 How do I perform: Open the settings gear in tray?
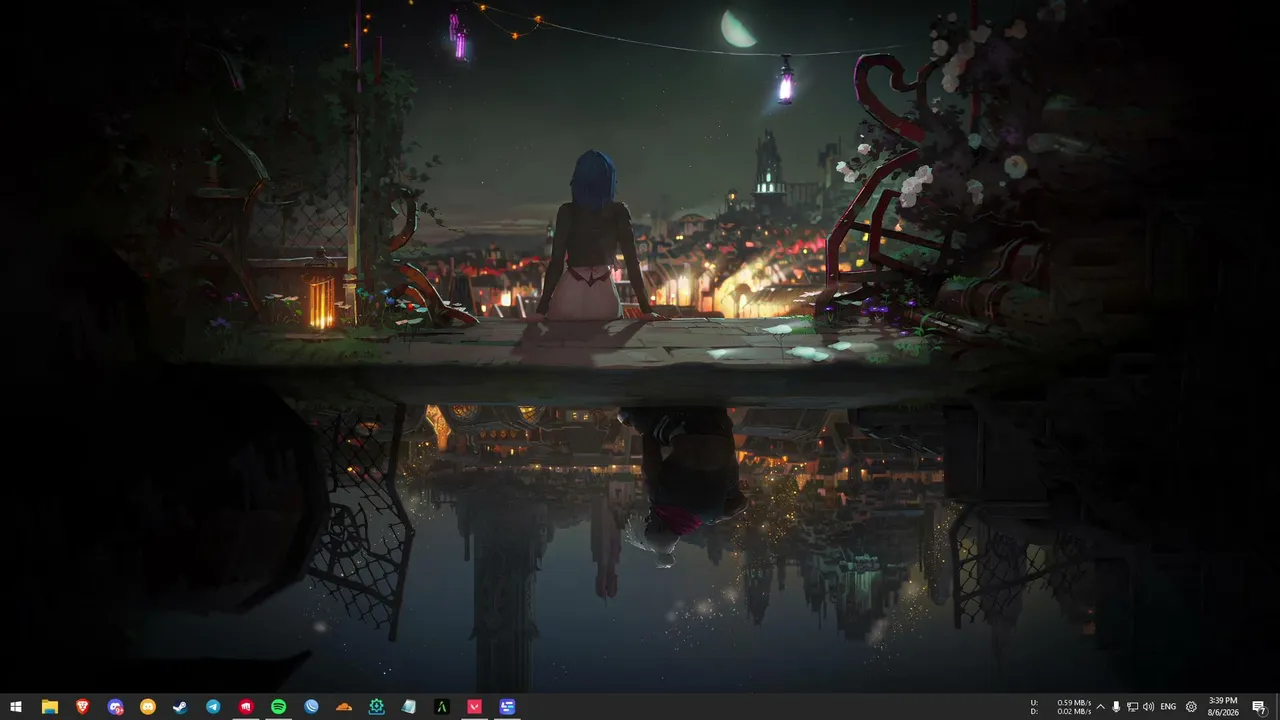click(1191, 707)
